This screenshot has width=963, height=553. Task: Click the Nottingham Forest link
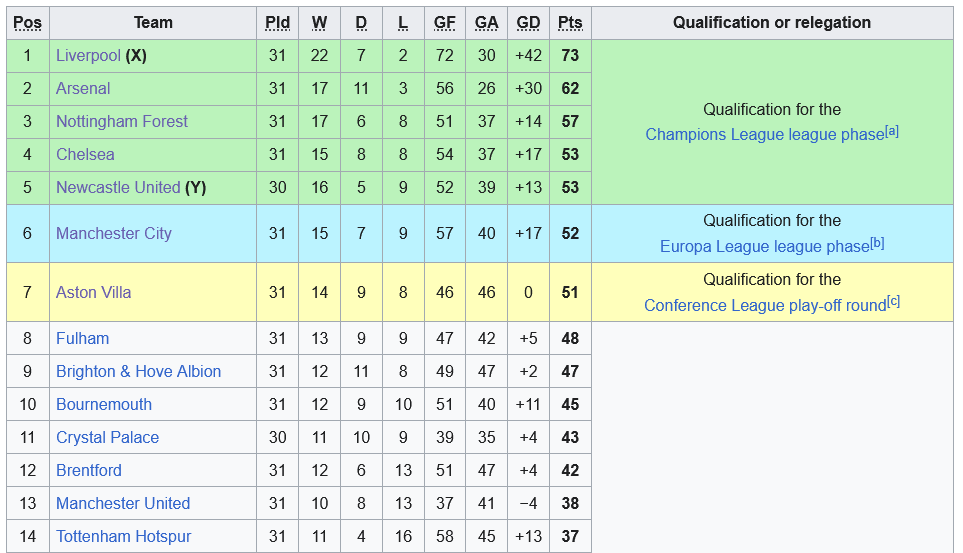pos(122,122)
